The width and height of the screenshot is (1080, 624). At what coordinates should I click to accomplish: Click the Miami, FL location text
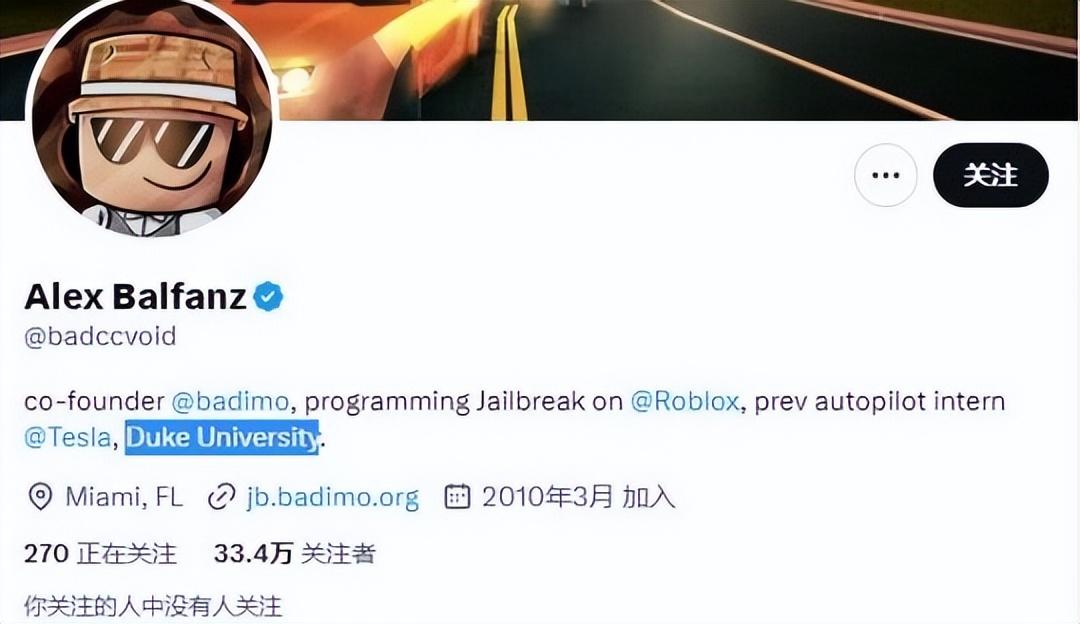(124, 497)
